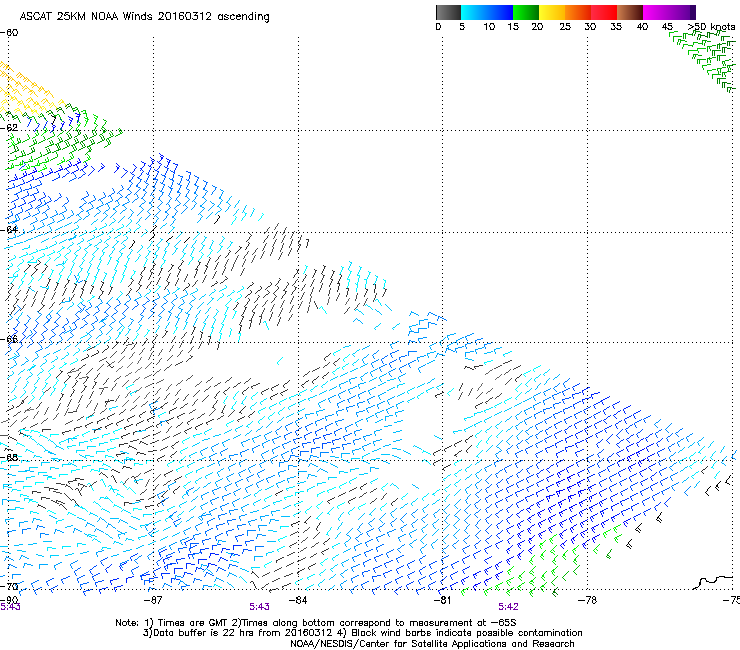Click the '-78' longitude label
The width and height of the screenshot is (740, 650).
pyautogui.click(x=587, y=600)
